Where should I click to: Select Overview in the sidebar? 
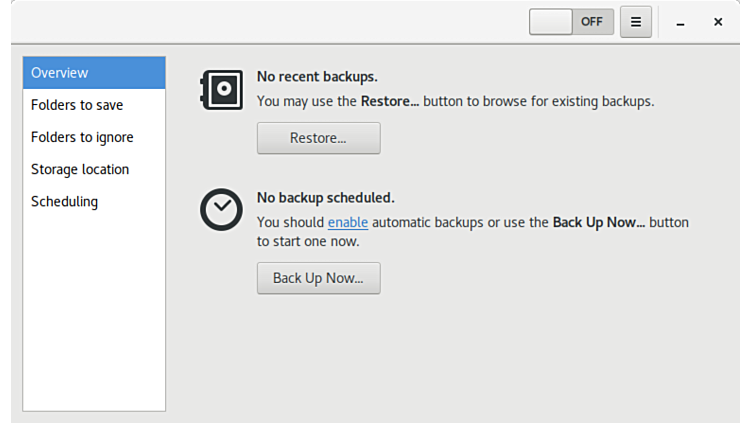[x=94, y=73]
